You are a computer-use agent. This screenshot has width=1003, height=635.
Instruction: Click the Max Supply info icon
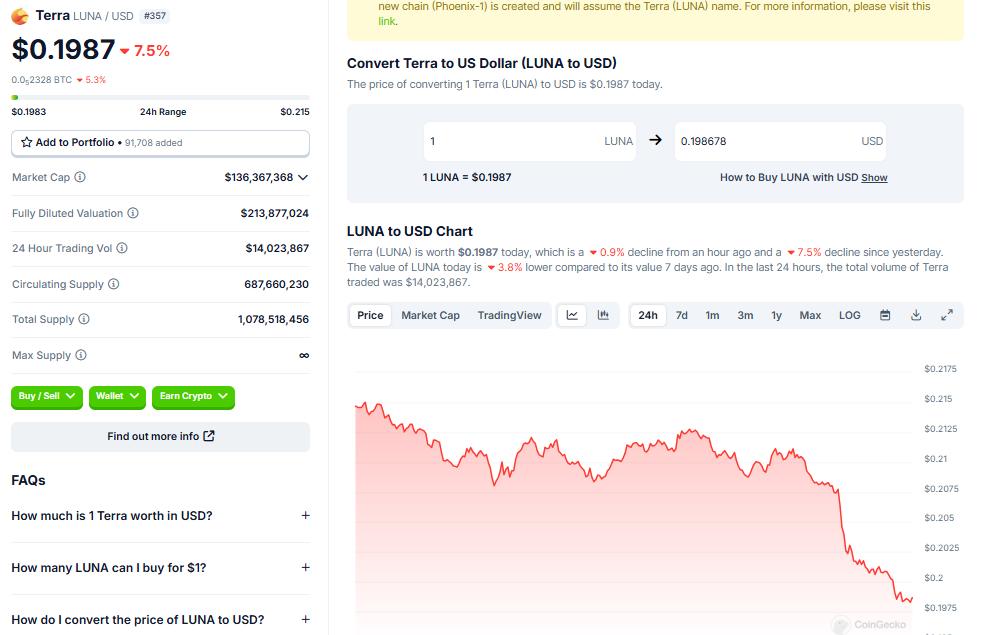pyautogui.click(x=81, y=355)
